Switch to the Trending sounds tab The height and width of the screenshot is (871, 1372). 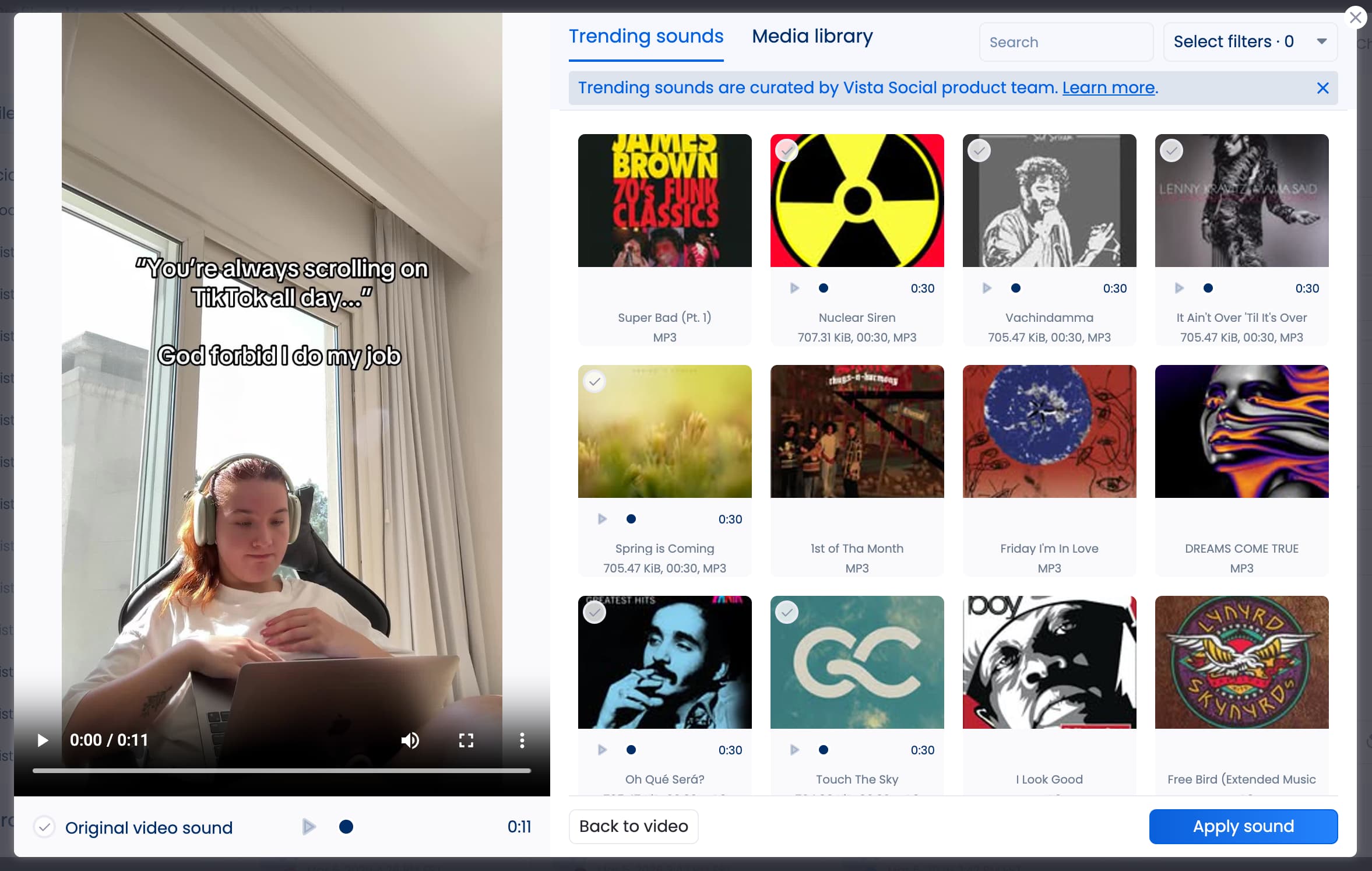tap(646, 36)
